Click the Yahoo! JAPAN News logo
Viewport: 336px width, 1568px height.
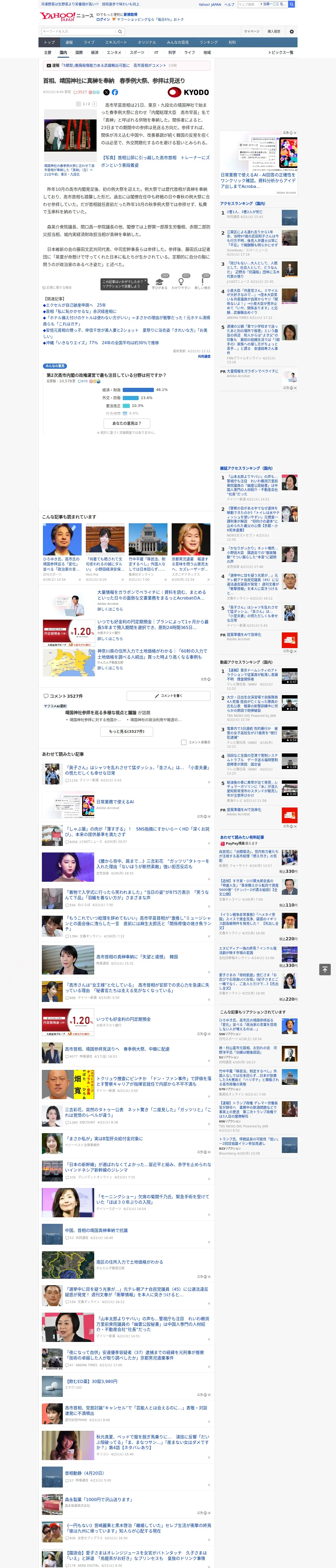tap(66, 16)
